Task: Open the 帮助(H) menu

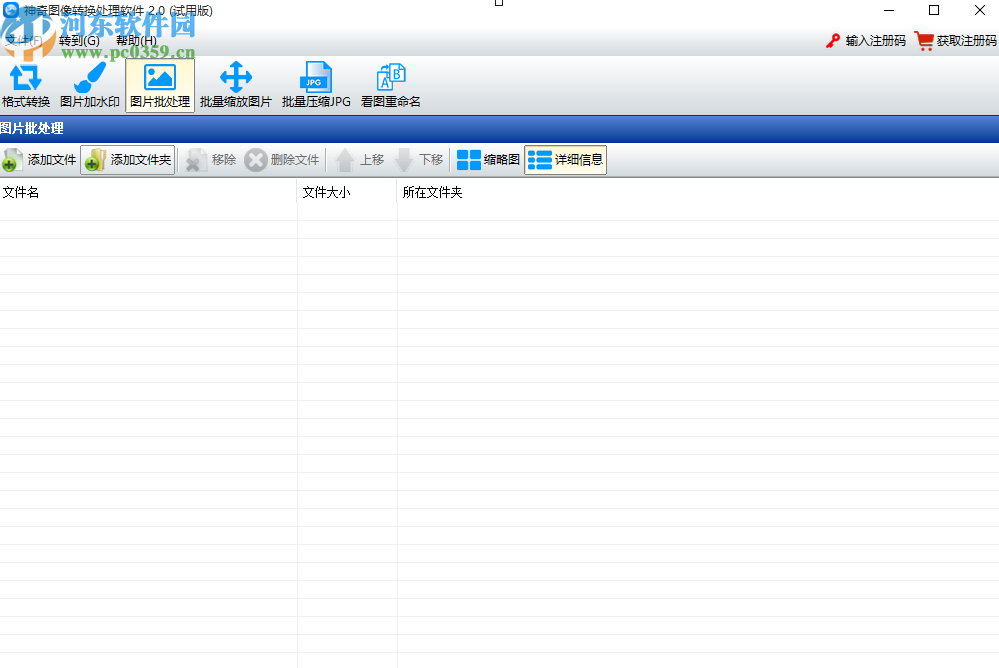Action: click(x=136, y=41)
